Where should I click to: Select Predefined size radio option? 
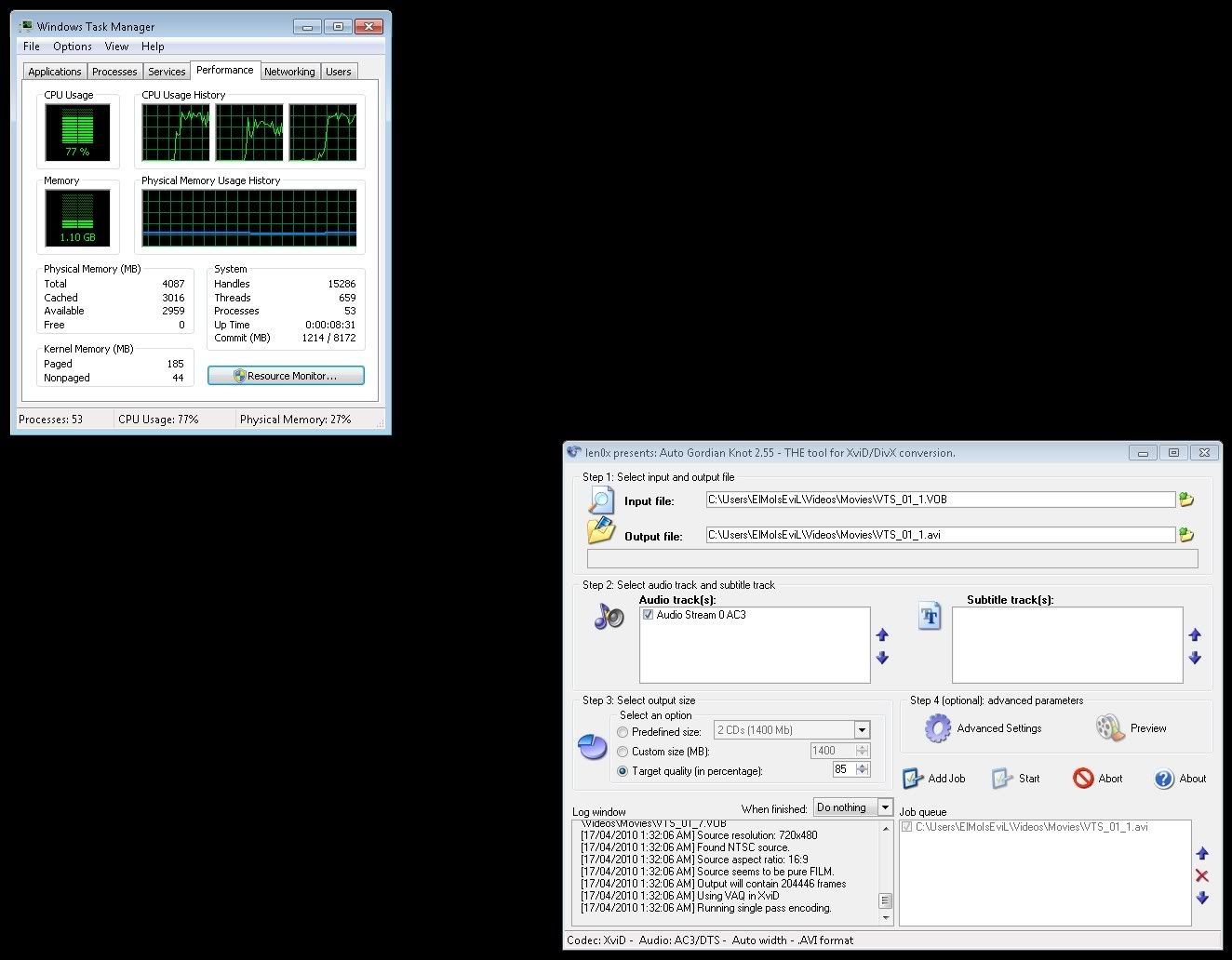(623, 732)
